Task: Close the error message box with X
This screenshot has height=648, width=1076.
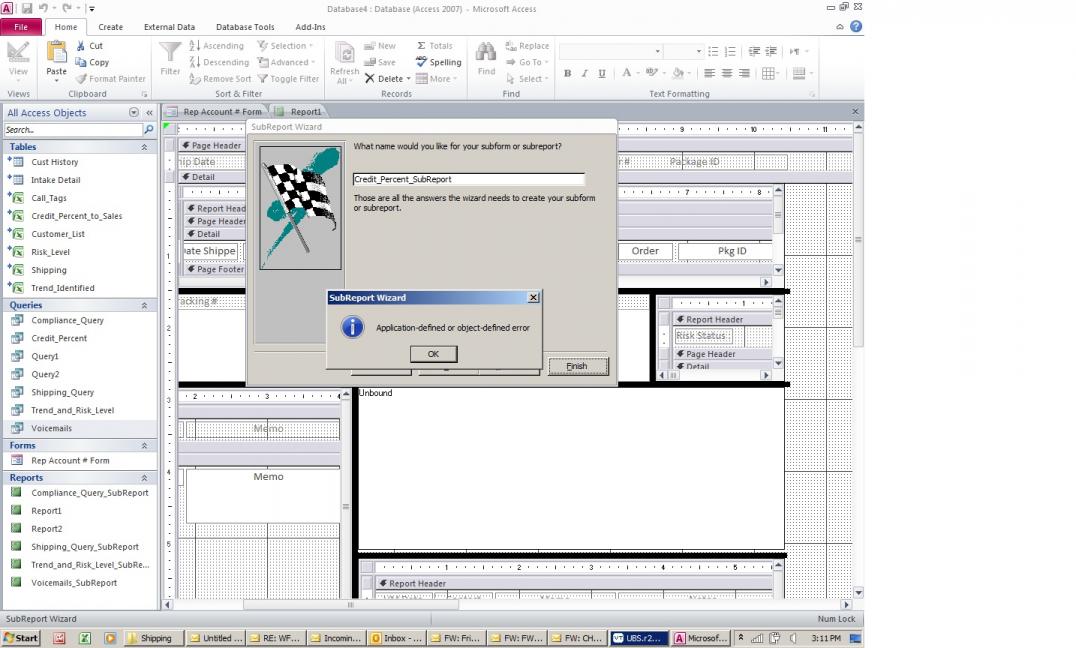Action: coord(533,297)
